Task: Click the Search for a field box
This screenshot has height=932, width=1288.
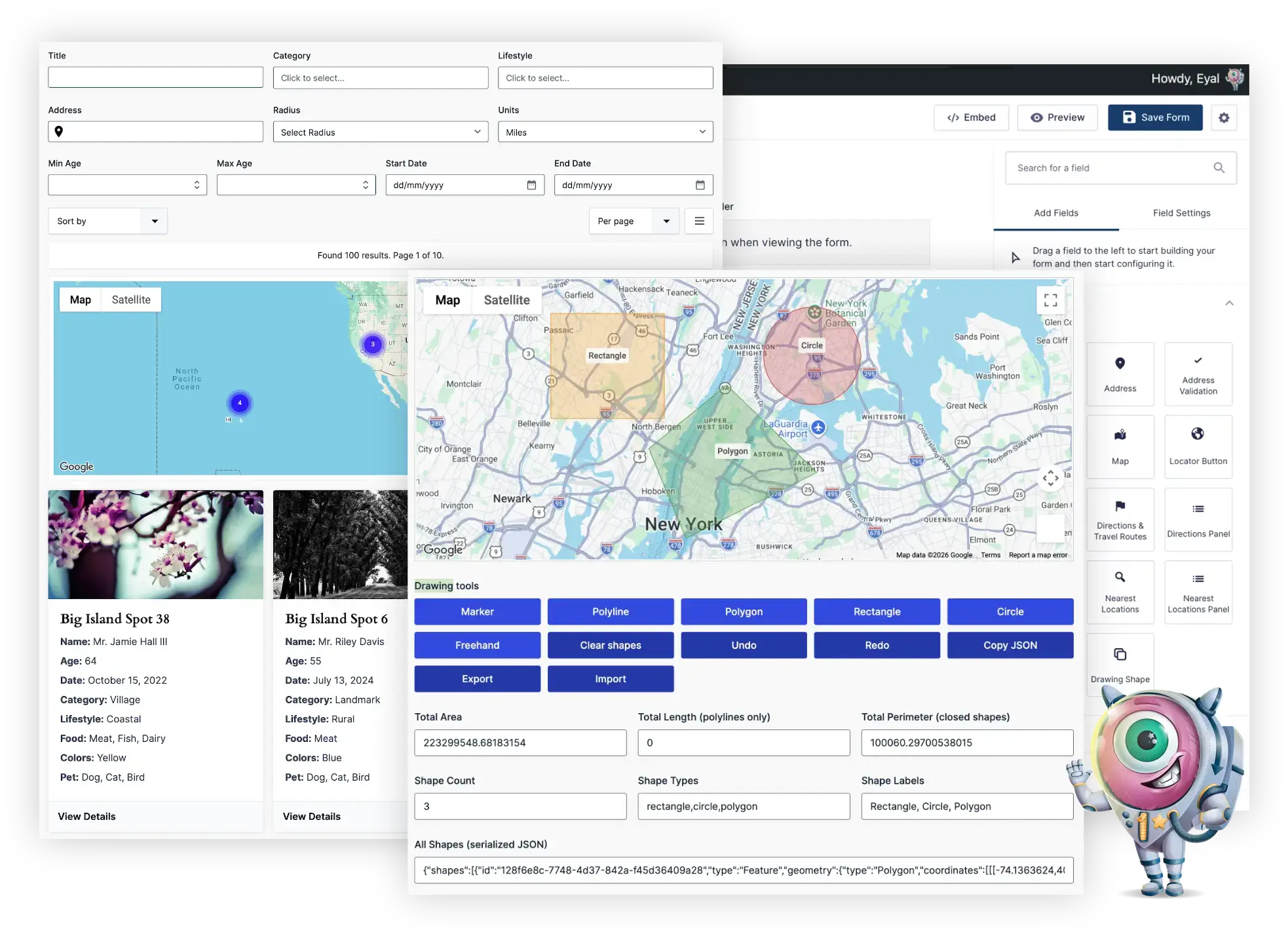Action: [x=1120, y=168]
